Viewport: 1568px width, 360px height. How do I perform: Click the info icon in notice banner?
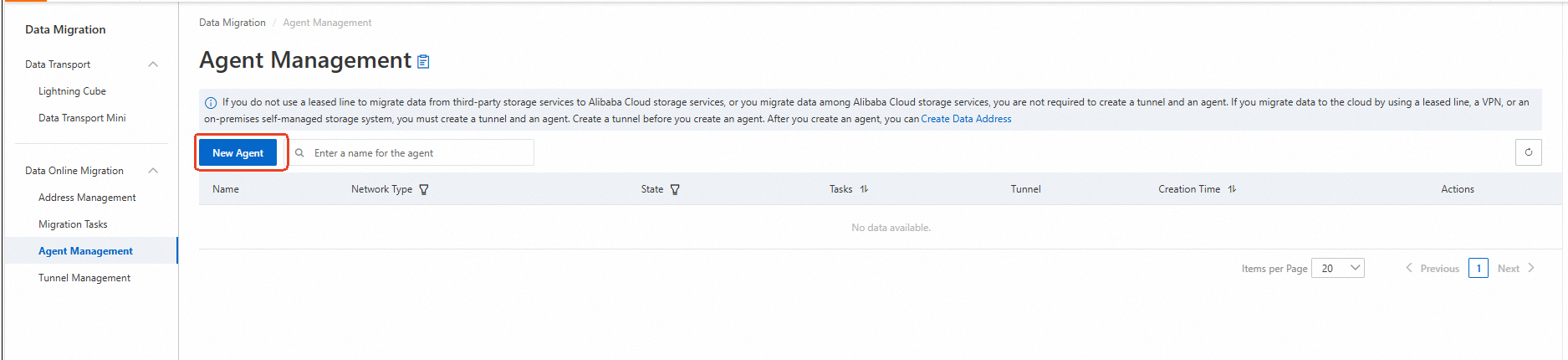[211, 103]
